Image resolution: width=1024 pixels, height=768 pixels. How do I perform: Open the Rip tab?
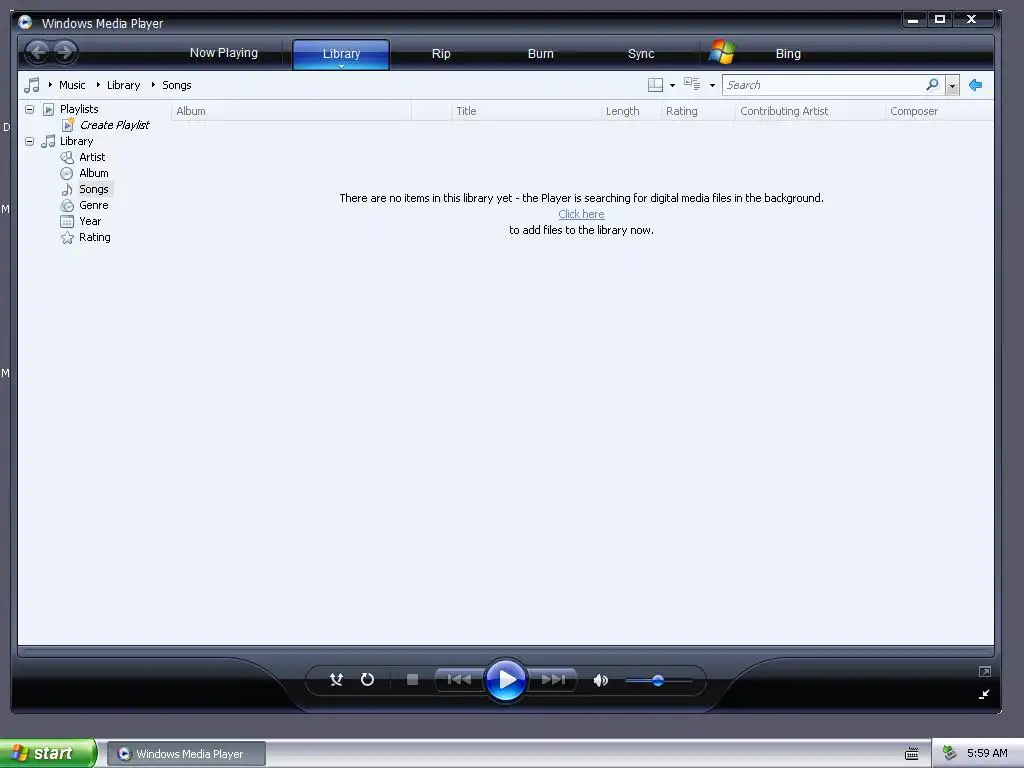pos(441,54)
